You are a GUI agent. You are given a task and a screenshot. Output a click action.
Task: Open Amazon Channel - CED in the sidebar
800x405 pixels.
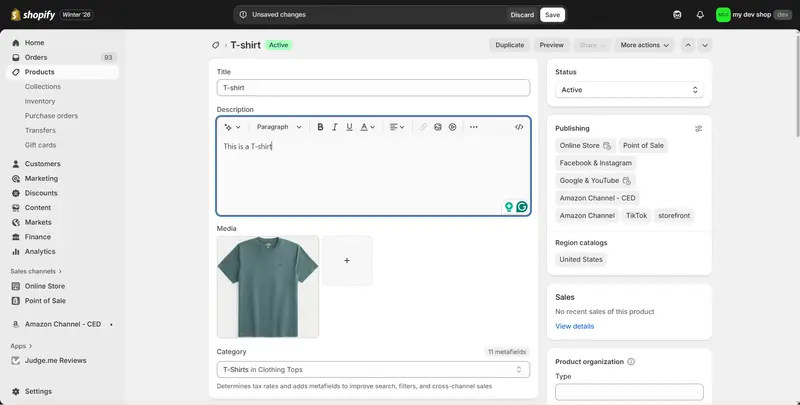coord(63,324)
